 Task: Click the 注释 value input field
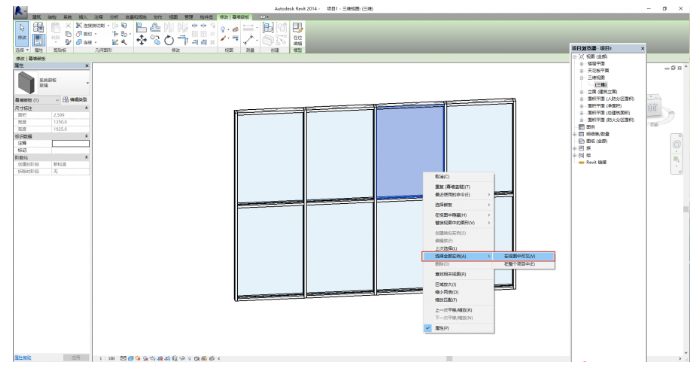coord(71,143)
